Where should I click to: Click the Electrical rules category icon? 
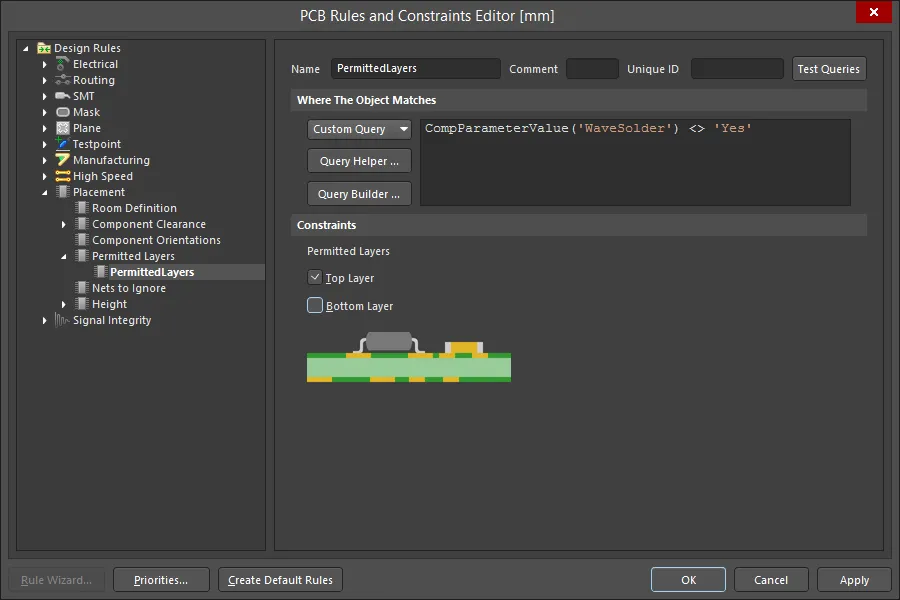(x=63, y=64)
